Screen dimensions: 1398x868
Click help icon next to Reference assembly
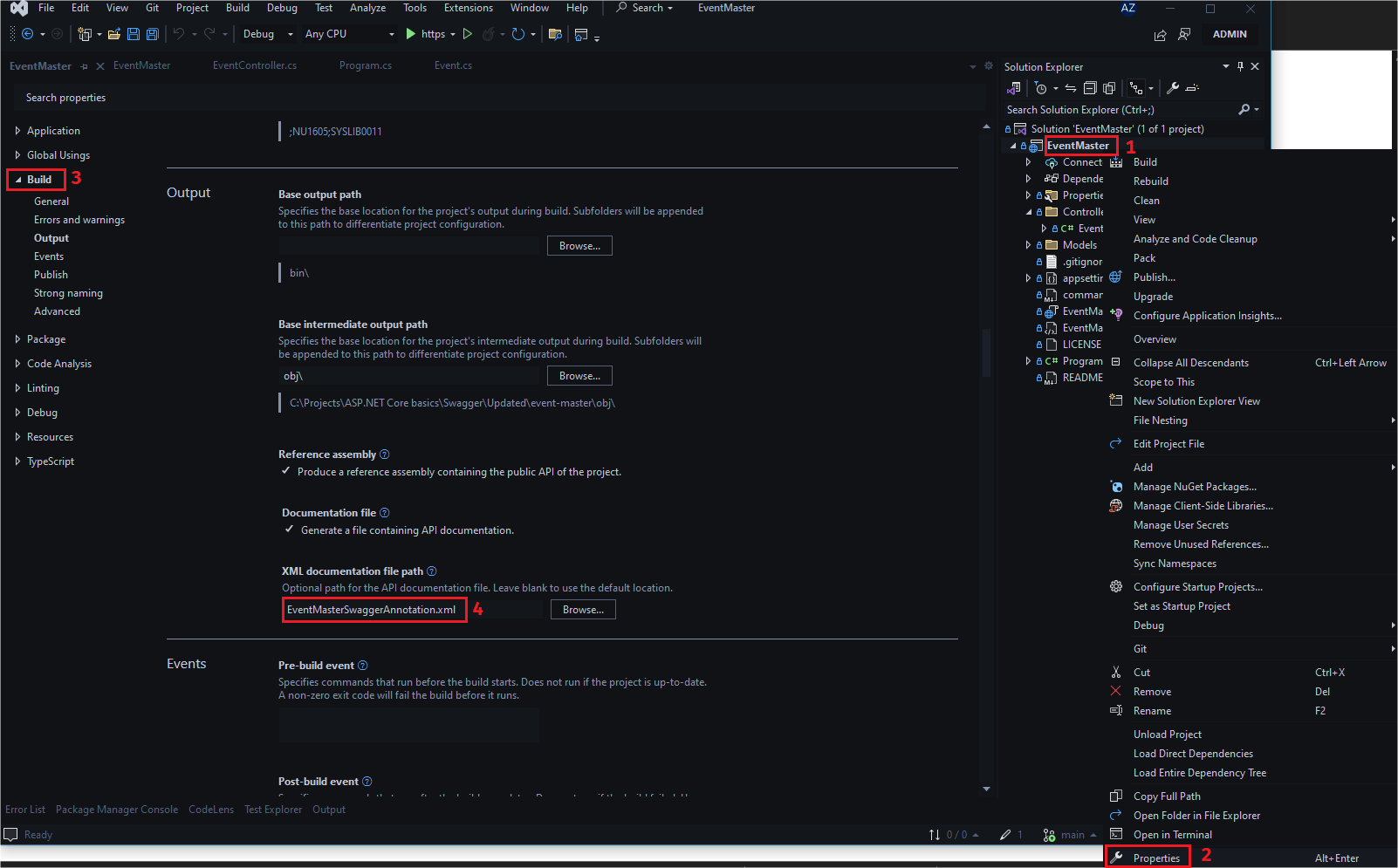point(385,455)
